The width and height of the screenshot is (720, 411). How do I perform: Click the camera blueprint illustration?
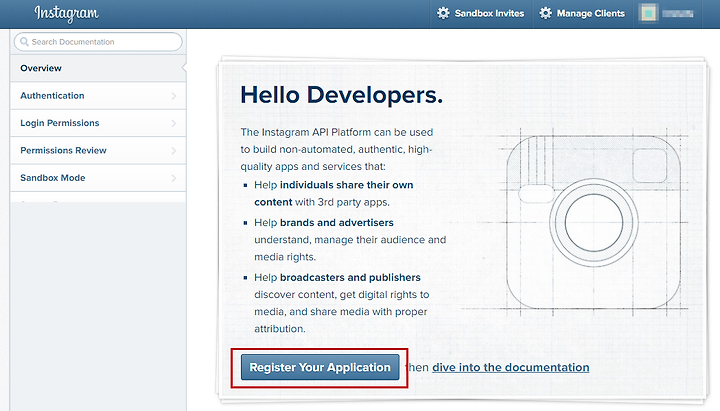click(593, 222)
